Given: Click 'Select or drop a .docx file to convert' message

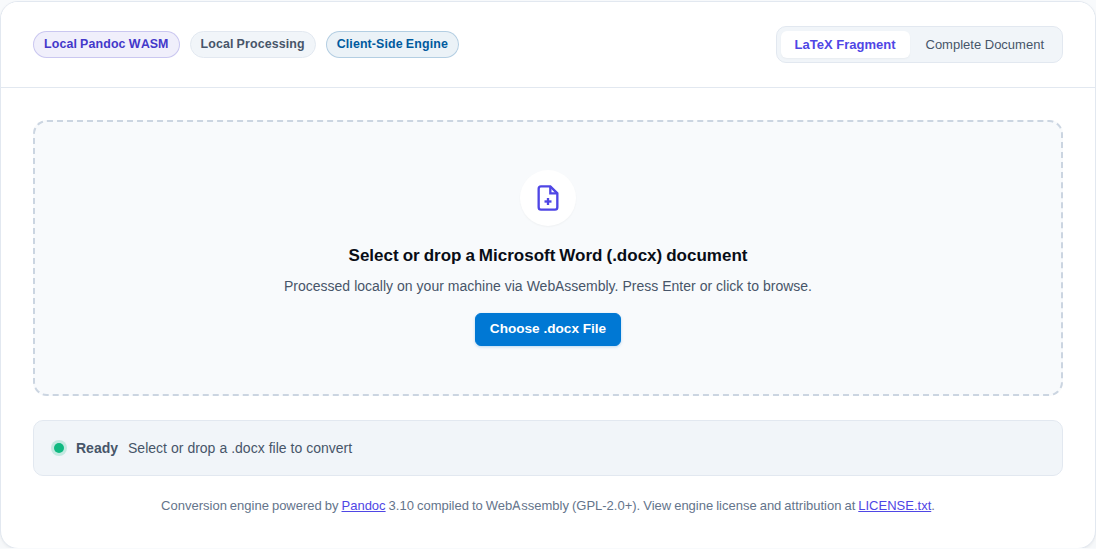Looking at the screenshot, I should [240, 448].
